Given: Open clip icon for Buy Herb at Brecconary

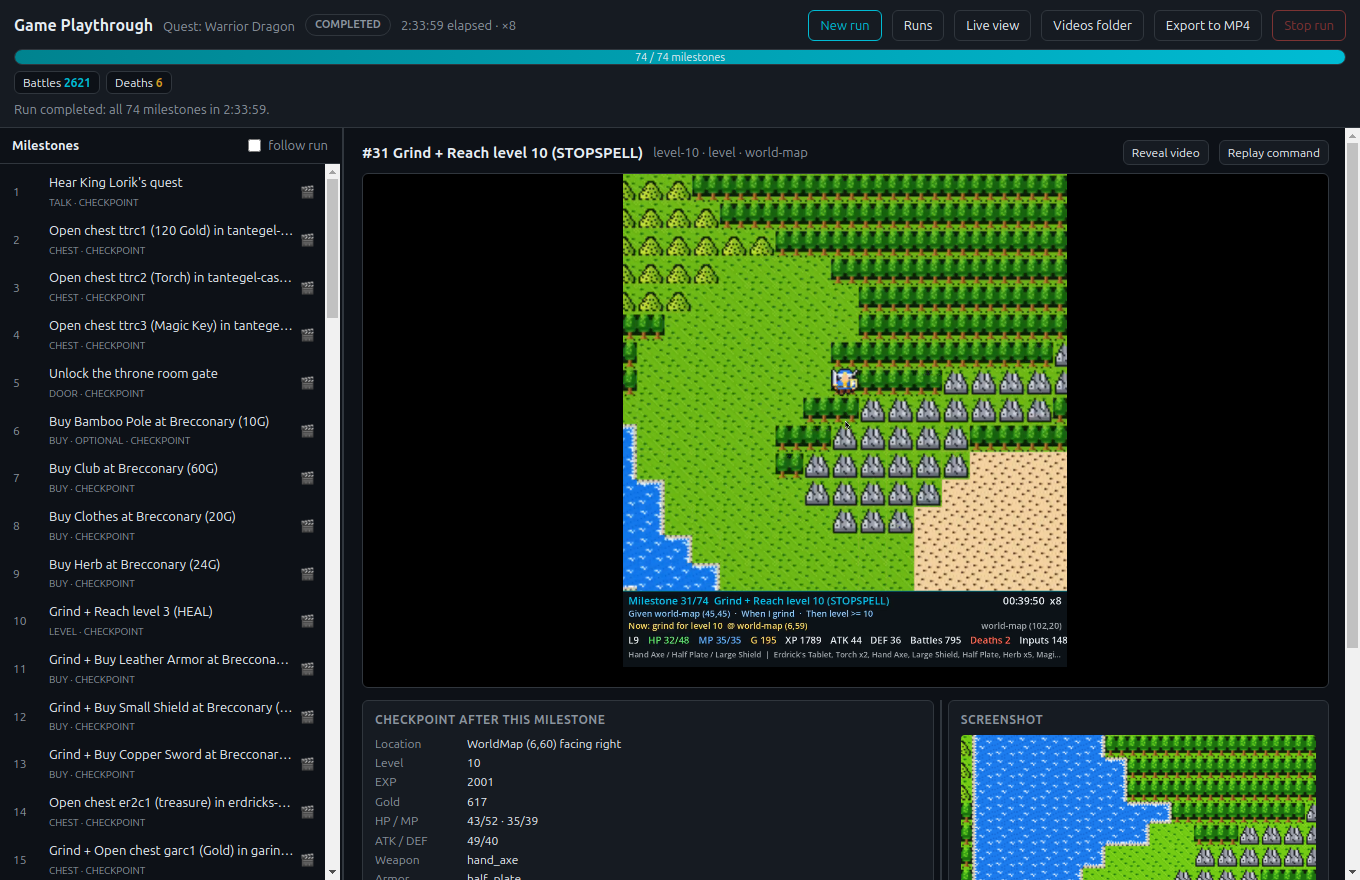Looking at the screenshot, I should tap(307, 574).
